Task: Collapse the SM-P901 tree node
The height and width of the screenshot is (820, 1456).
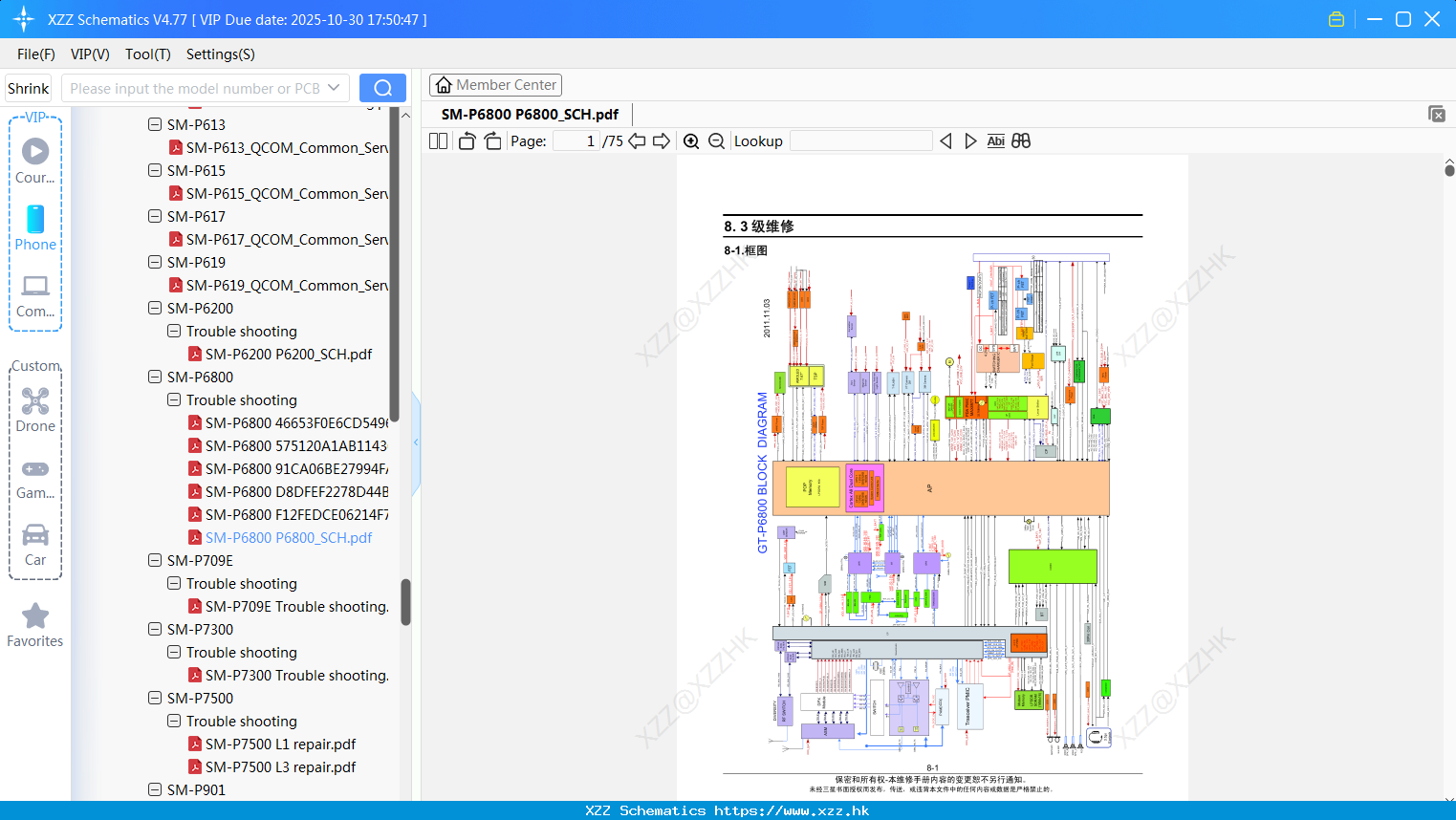Action: tap(155, 789)
